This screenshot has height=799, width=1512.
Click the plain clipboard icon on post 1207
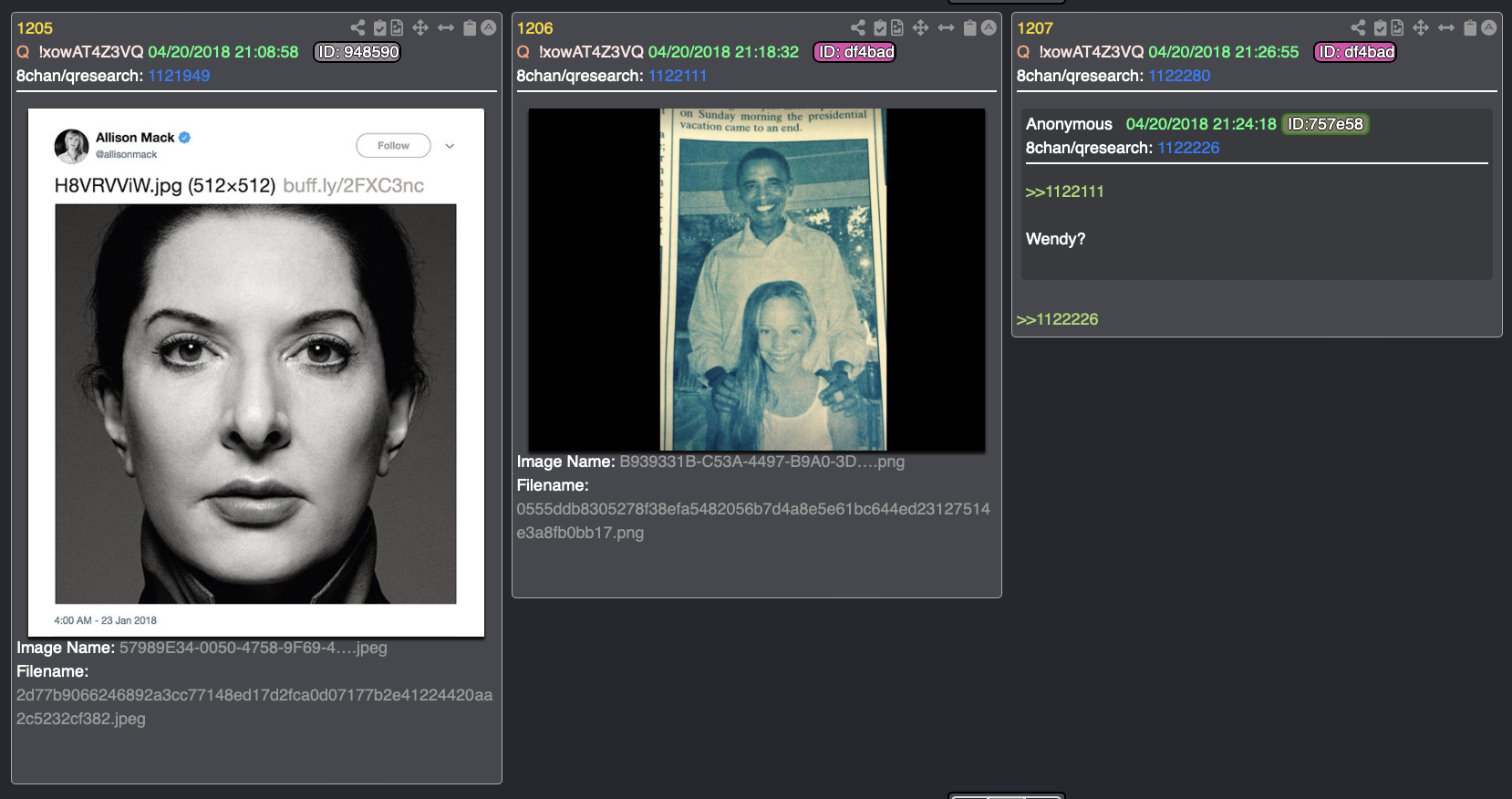pyautogui.click(x=1470, y=27)
